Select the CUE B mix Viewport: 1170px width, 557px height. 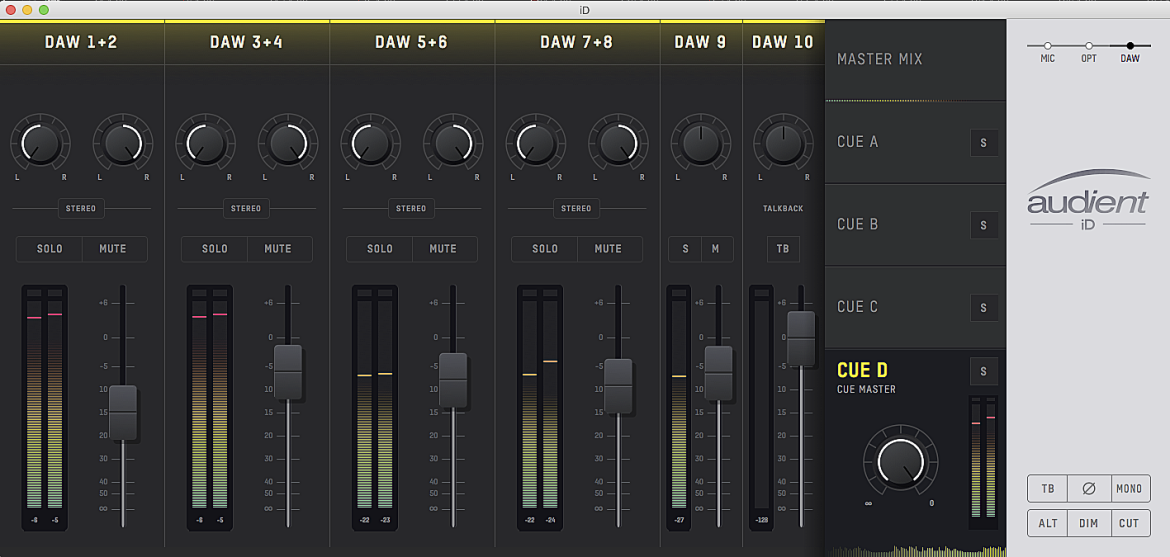click(916, 225)
